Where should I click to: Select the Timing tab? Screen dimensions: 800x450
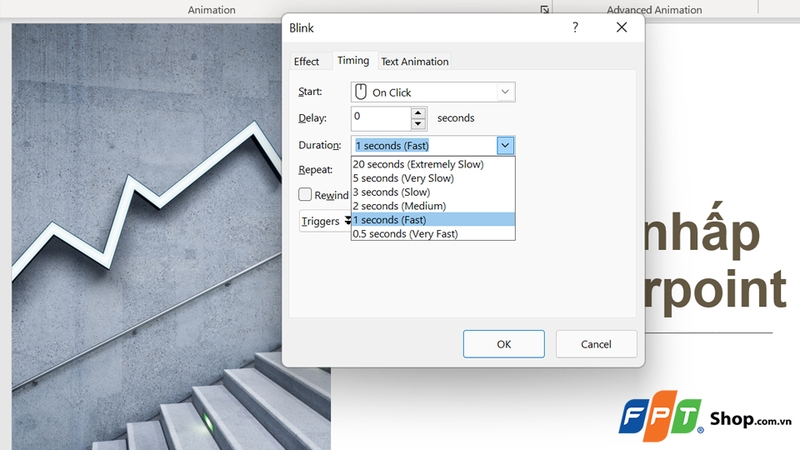click(353, 60)
